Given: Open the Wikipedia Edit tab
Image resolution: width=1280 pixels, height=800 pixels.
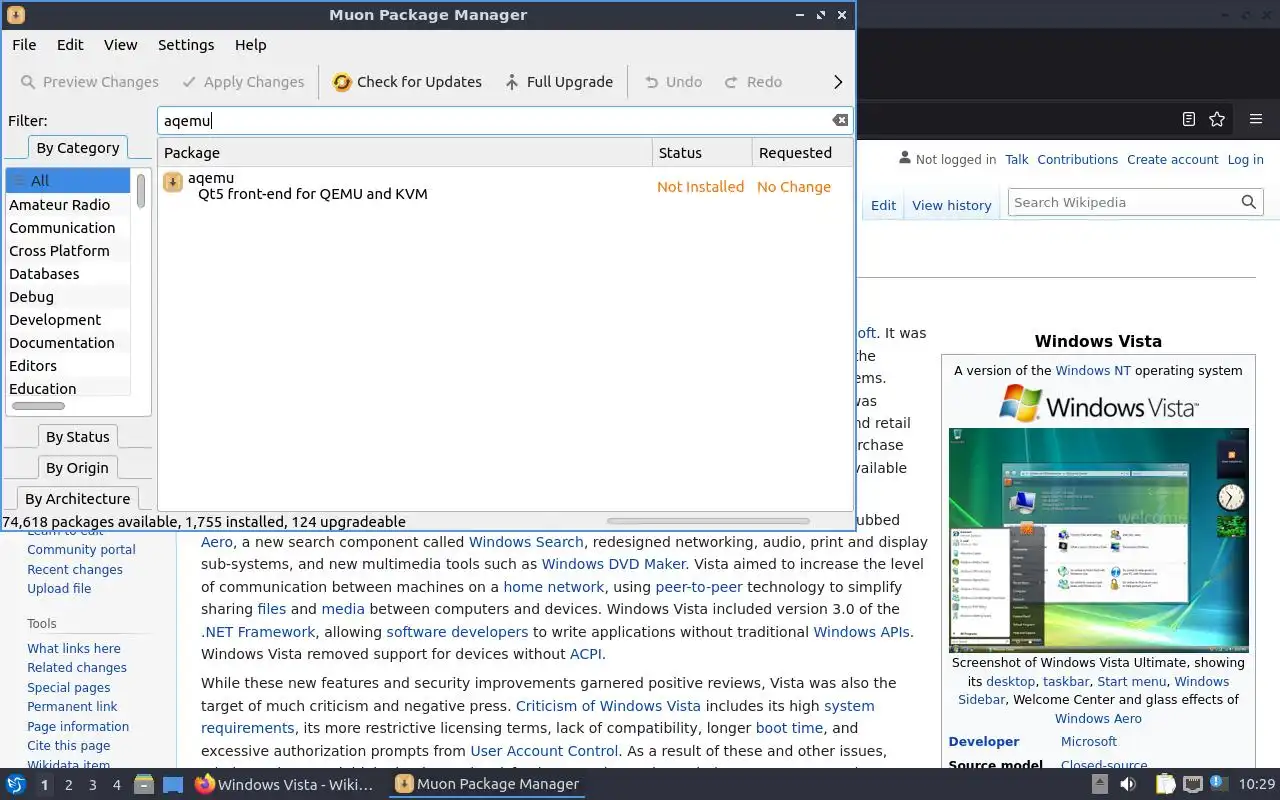Looking at the screenshot, I should click(883, 205).
